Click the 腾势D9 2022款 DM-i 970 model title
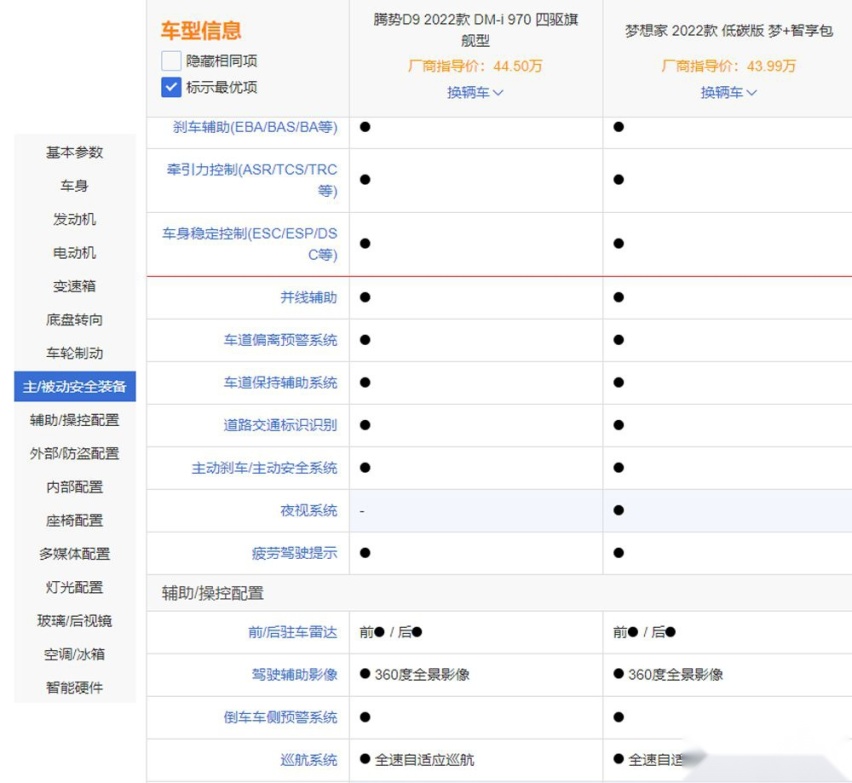The image size is (852, 783). pyautogui.click(x=475, y=30)
